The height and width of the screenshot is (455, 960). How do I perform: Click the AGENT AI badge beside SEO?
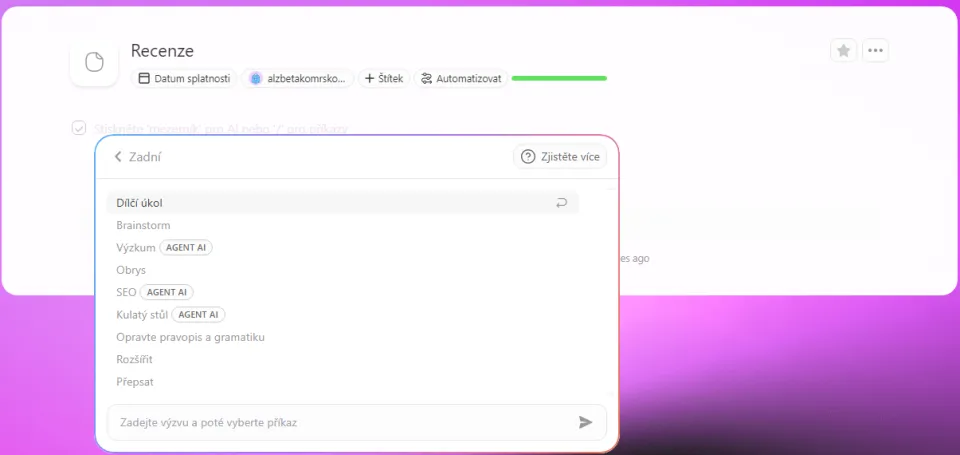point(167,292)
